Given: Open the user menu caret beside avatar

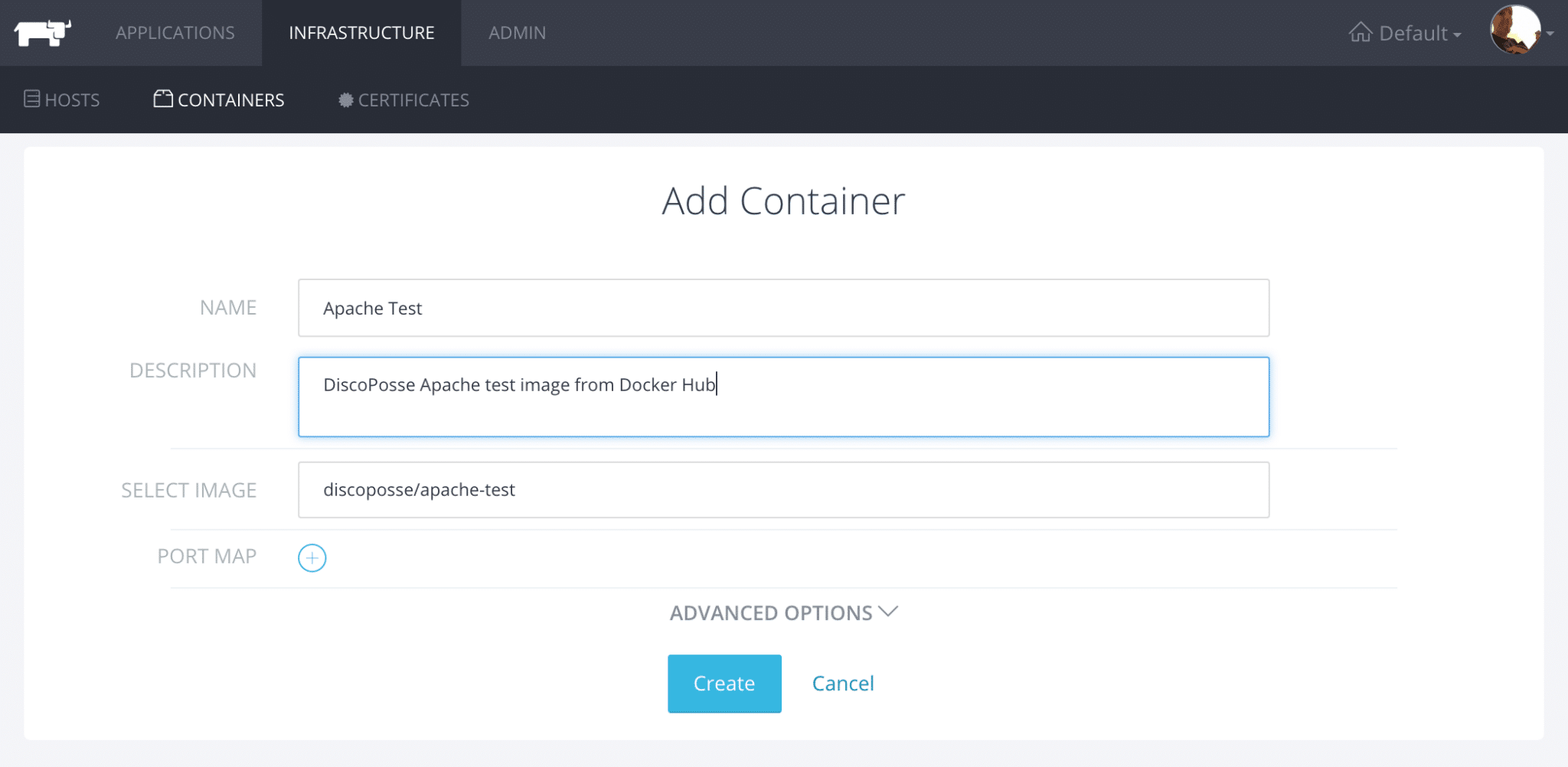Looking at the screenshot, I should [1550, 34].
